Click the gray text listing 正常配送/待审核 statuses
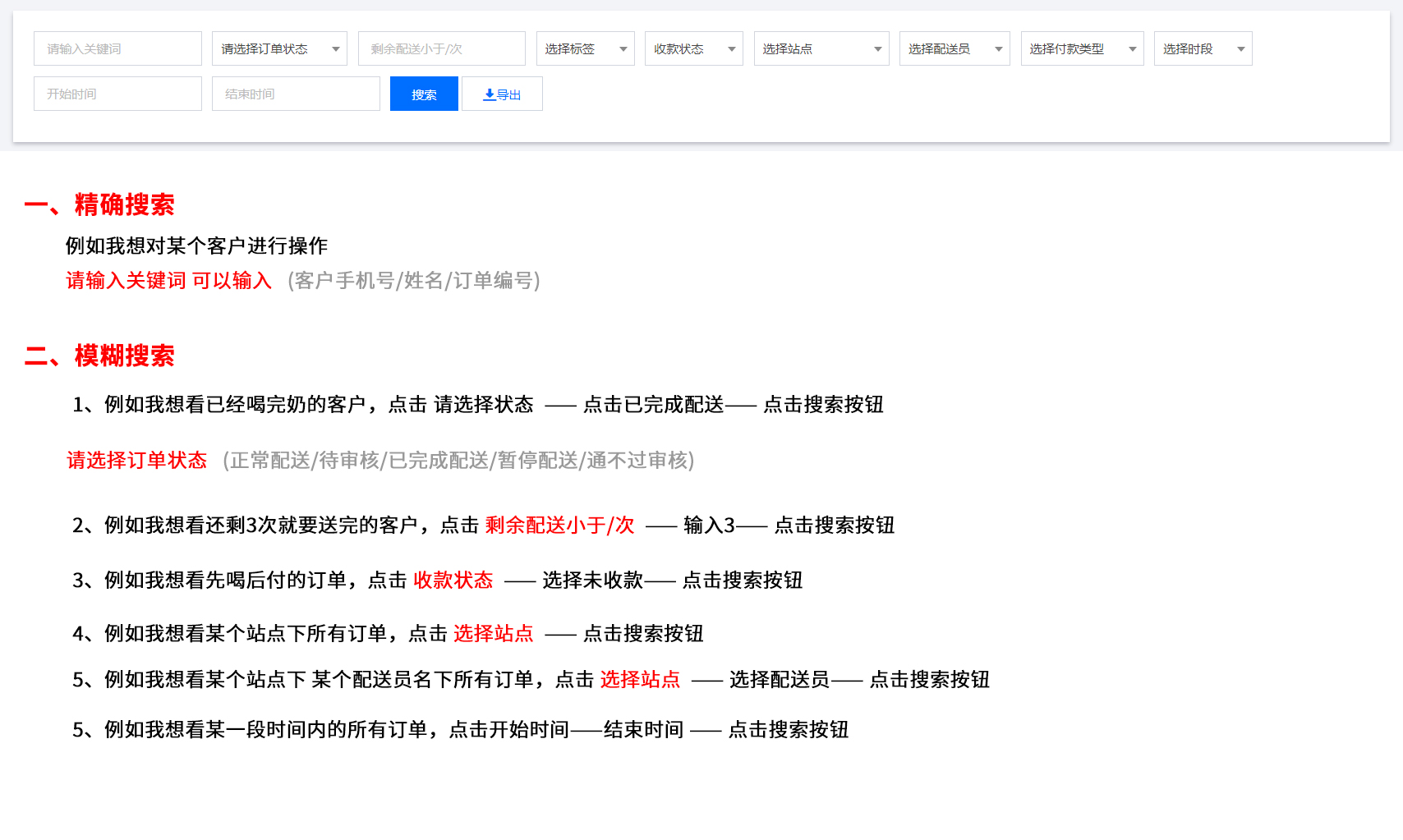The height and width of the screenshot is (840, 1403). click(458, 461)
